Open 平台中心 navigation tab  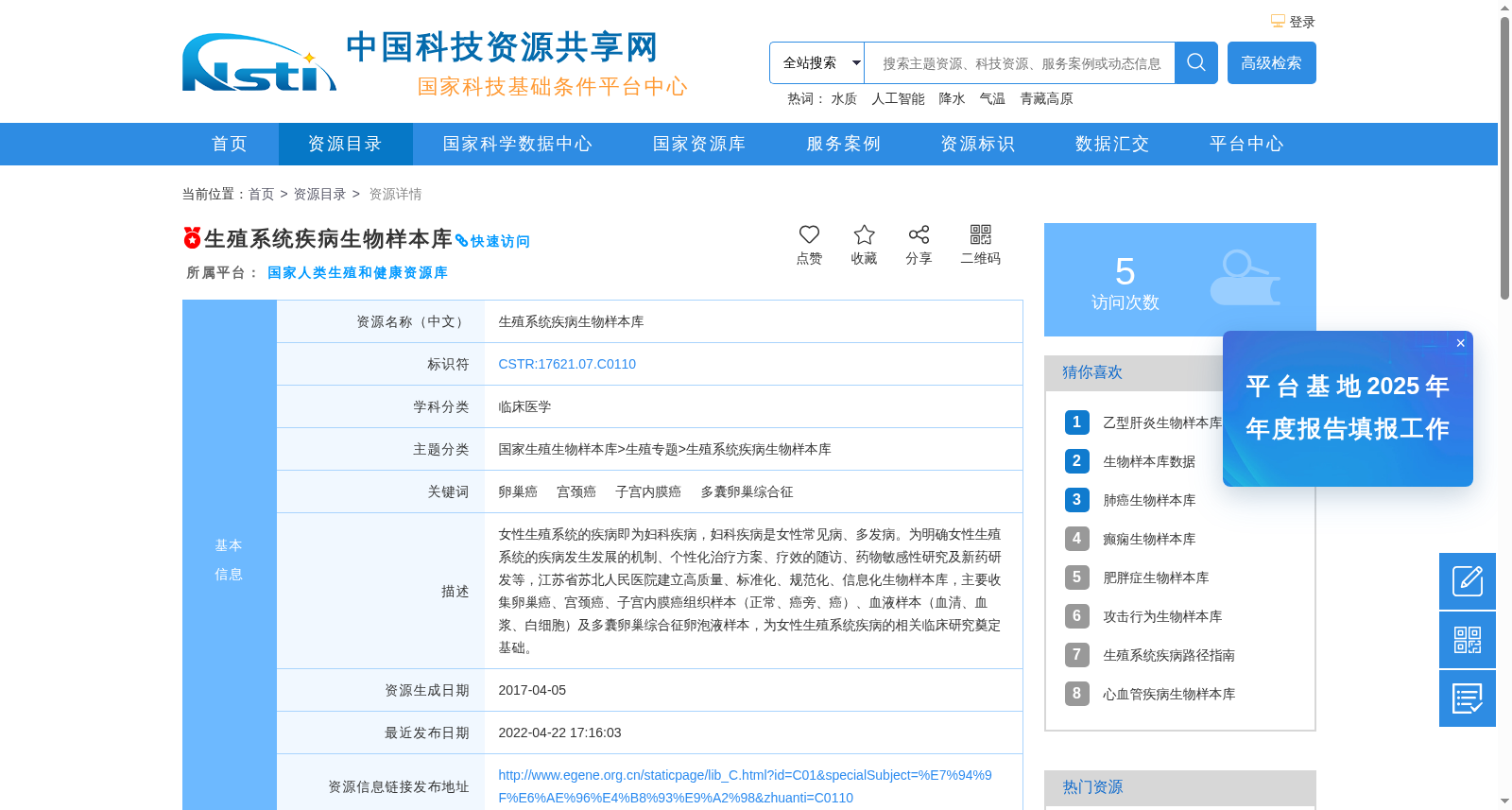pyautogui.click(x=1246, y=144)
